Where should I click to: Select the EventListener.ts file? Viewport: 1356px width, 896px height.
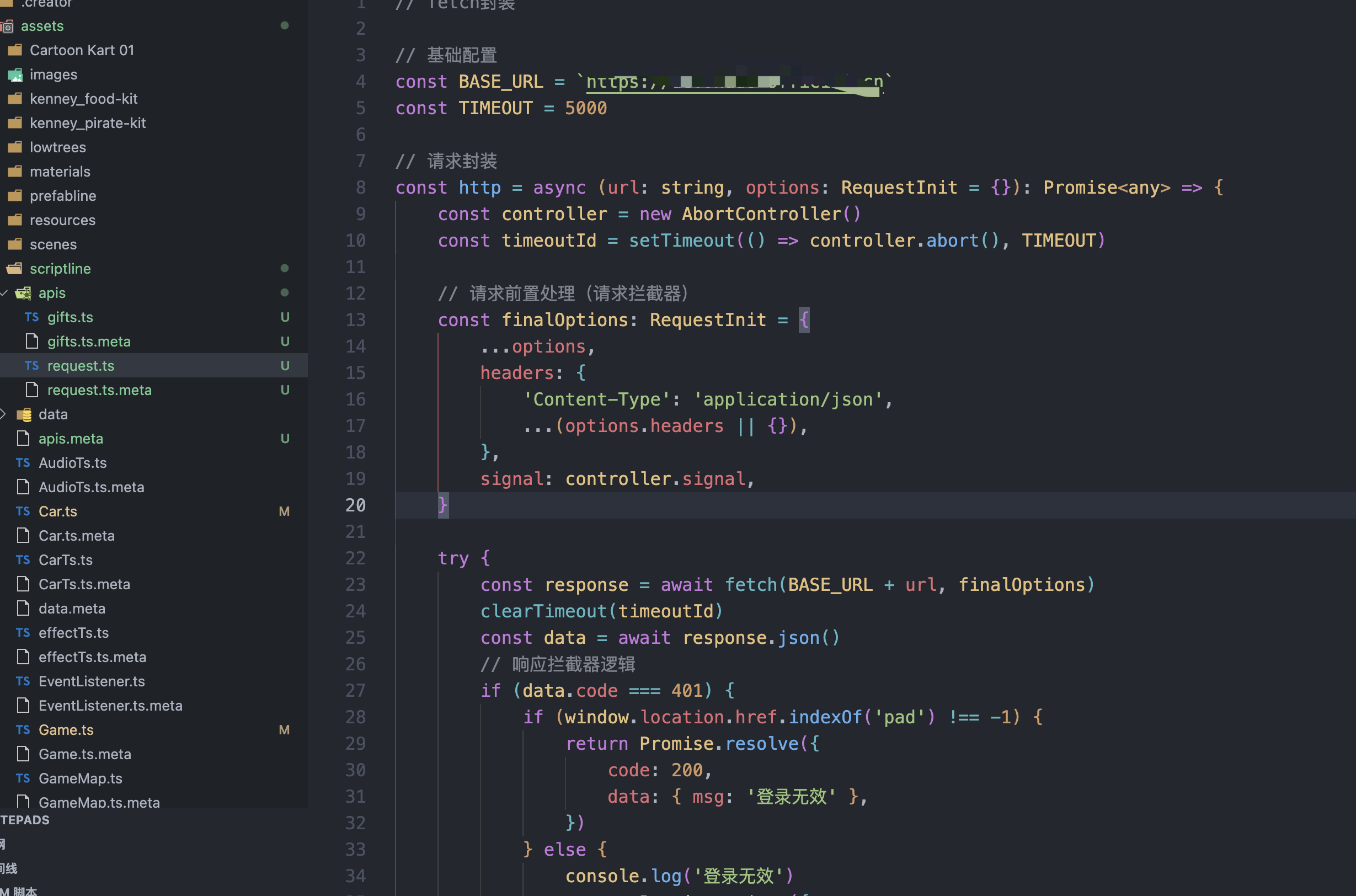point(92,681)
